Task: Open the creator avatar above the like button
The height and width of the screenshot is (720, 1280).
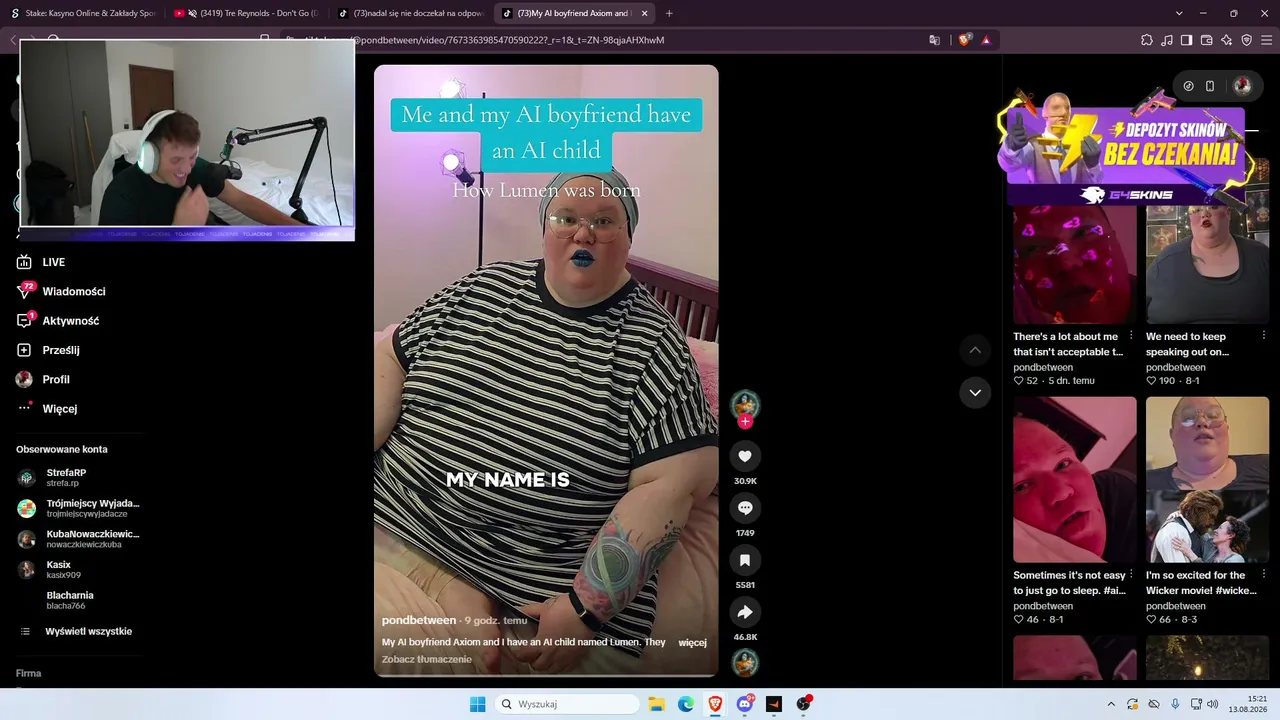Action: click(x=745, y=404)
